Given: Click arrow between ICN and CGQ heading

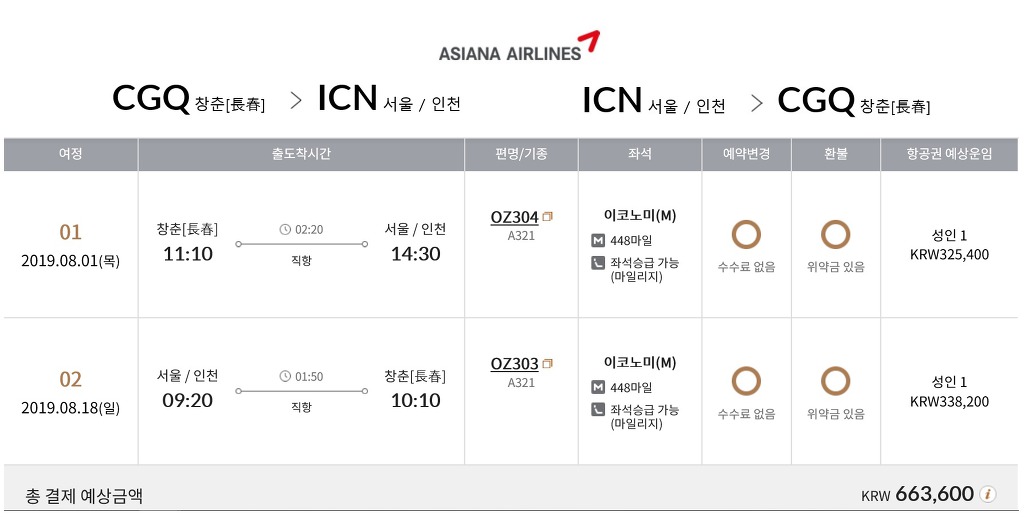Looking at the screenshot, I should click(x=757, y=101).
